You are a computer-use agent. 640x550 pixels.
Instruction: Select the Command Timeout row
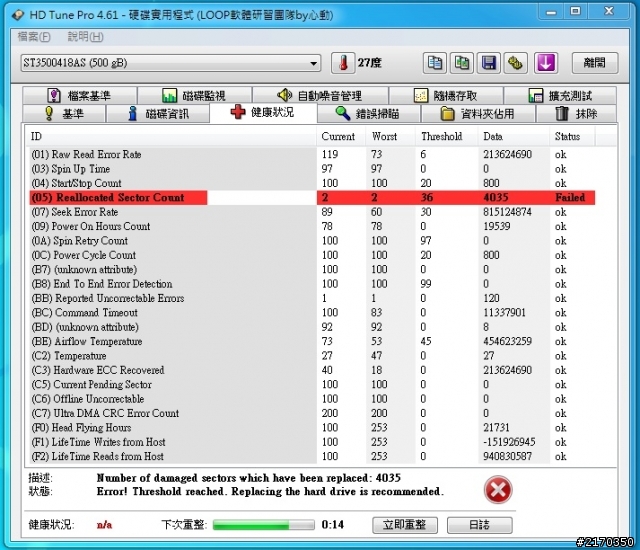tap(312, 313)
